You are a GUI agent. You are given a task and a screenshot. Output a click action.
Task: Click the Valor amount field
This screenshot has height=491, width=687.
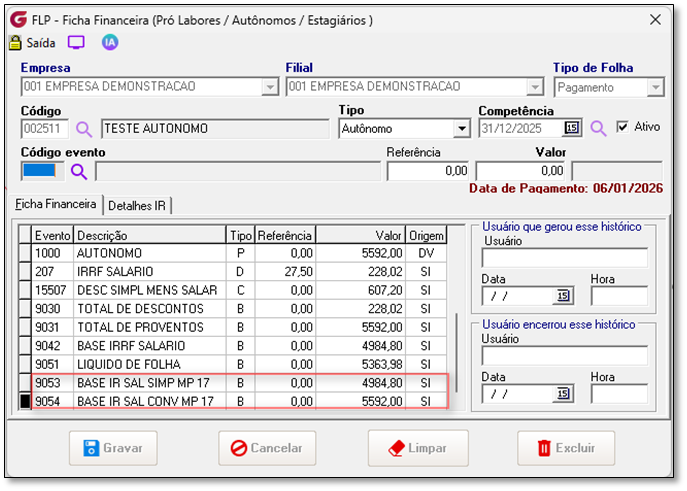(521, 171)
